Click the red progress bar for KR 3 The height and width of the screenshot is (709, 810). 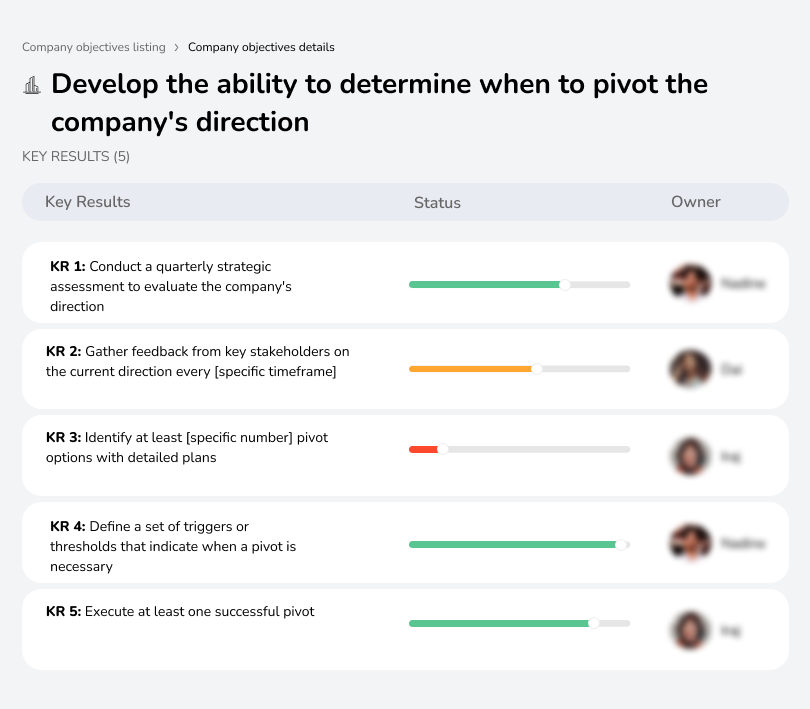click(x=424, y=449)
